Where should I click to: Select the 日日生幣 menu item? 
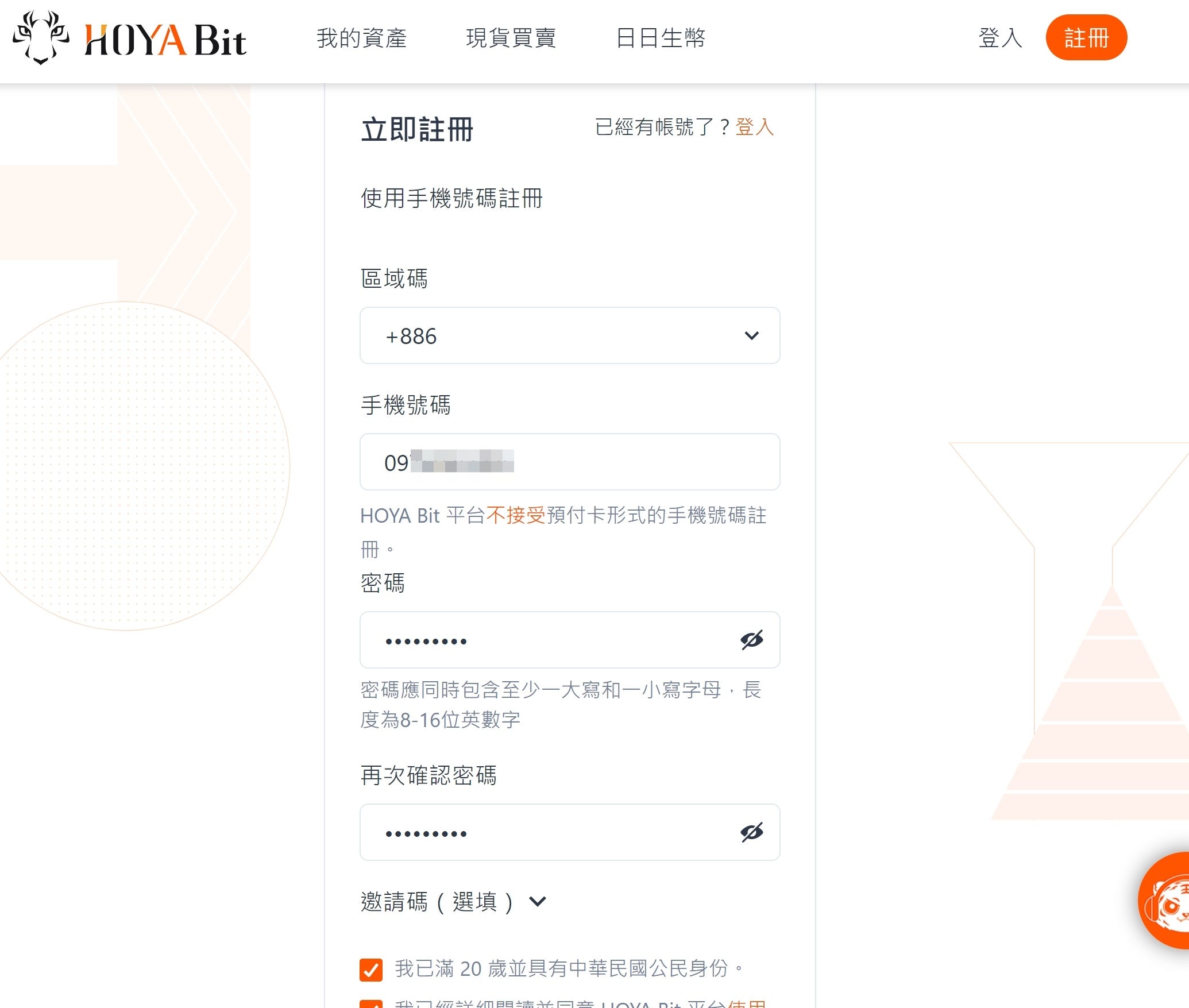(x=661, y=38)
